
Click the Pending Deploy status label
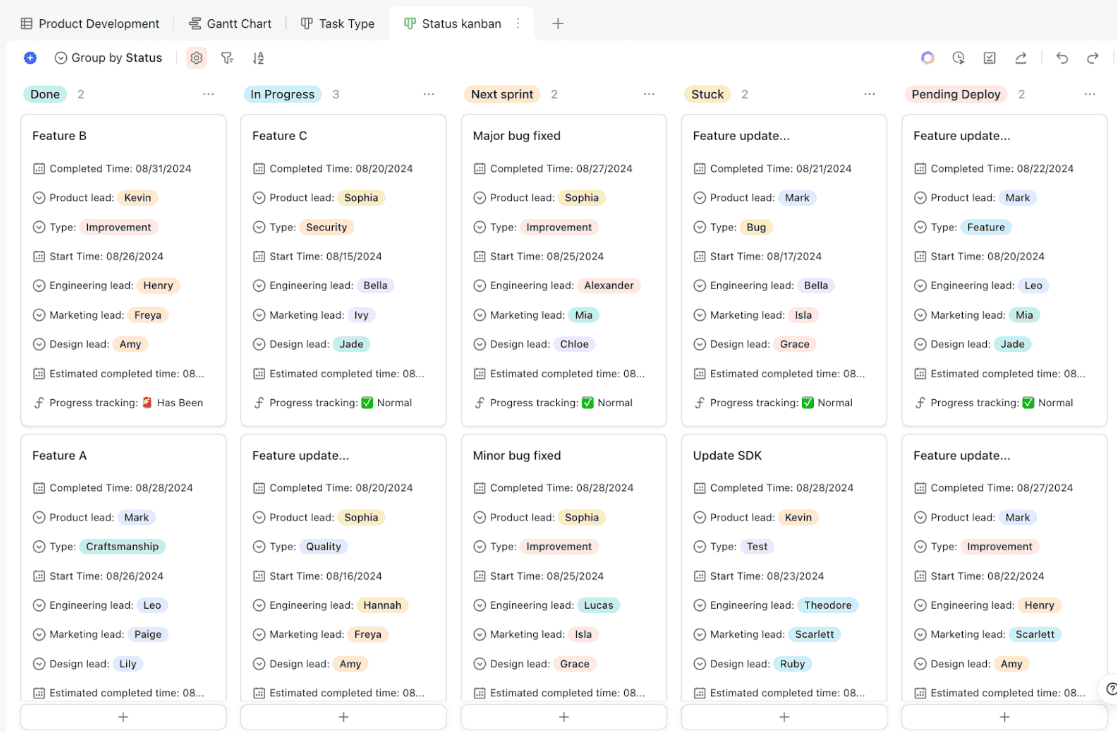click(x=956, y=94)
